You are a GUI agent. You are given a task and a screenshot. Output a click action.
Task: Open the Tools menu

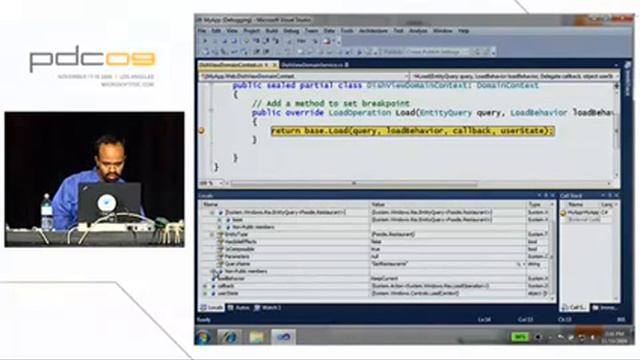(347, 31)
